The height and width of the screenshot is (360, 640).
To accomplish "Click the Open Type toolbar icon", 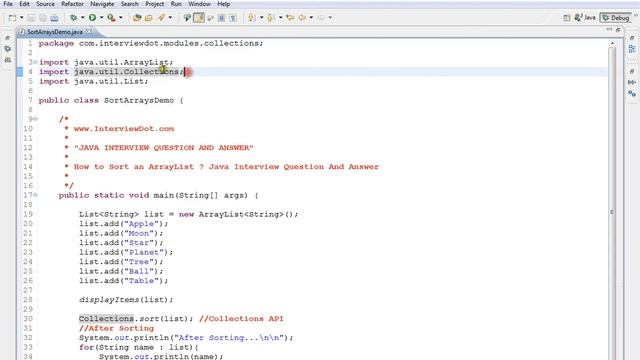I will tap(149, 18).
